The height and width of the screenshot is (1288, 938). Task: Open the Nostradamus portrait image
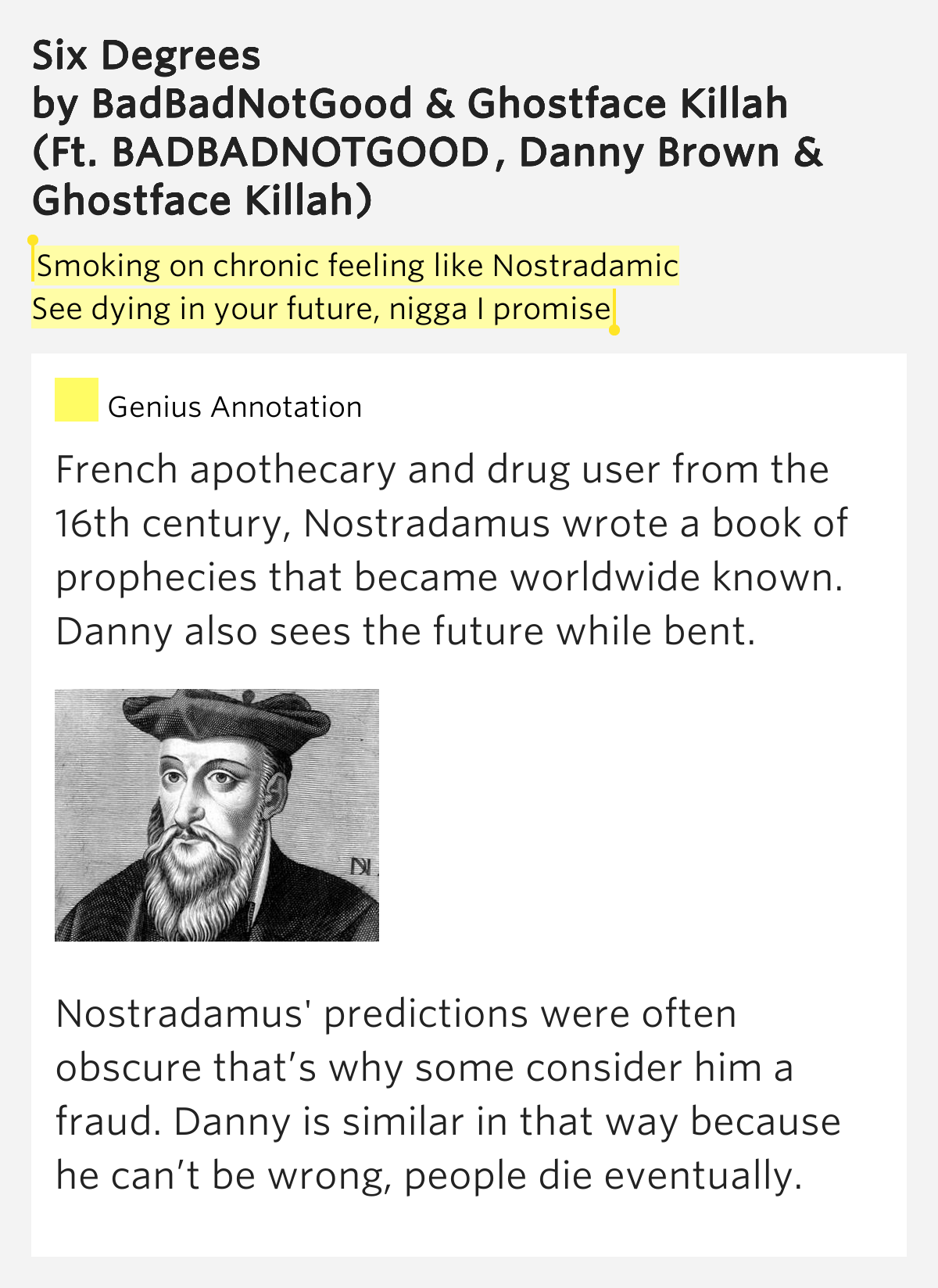217,815
